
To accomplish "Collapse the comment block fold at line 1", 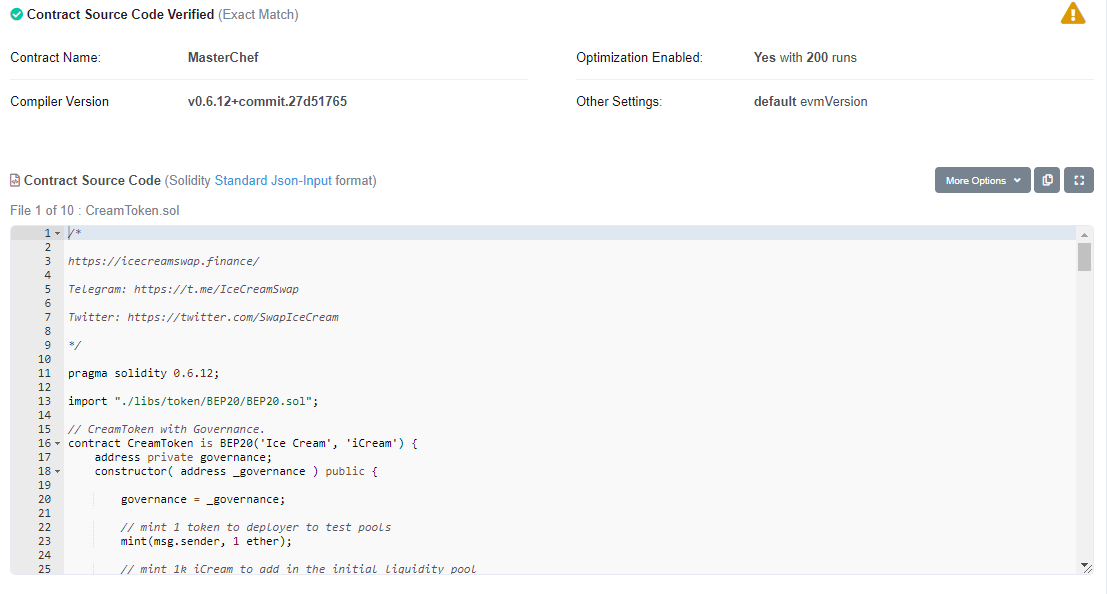I will (x=58, y=233).
